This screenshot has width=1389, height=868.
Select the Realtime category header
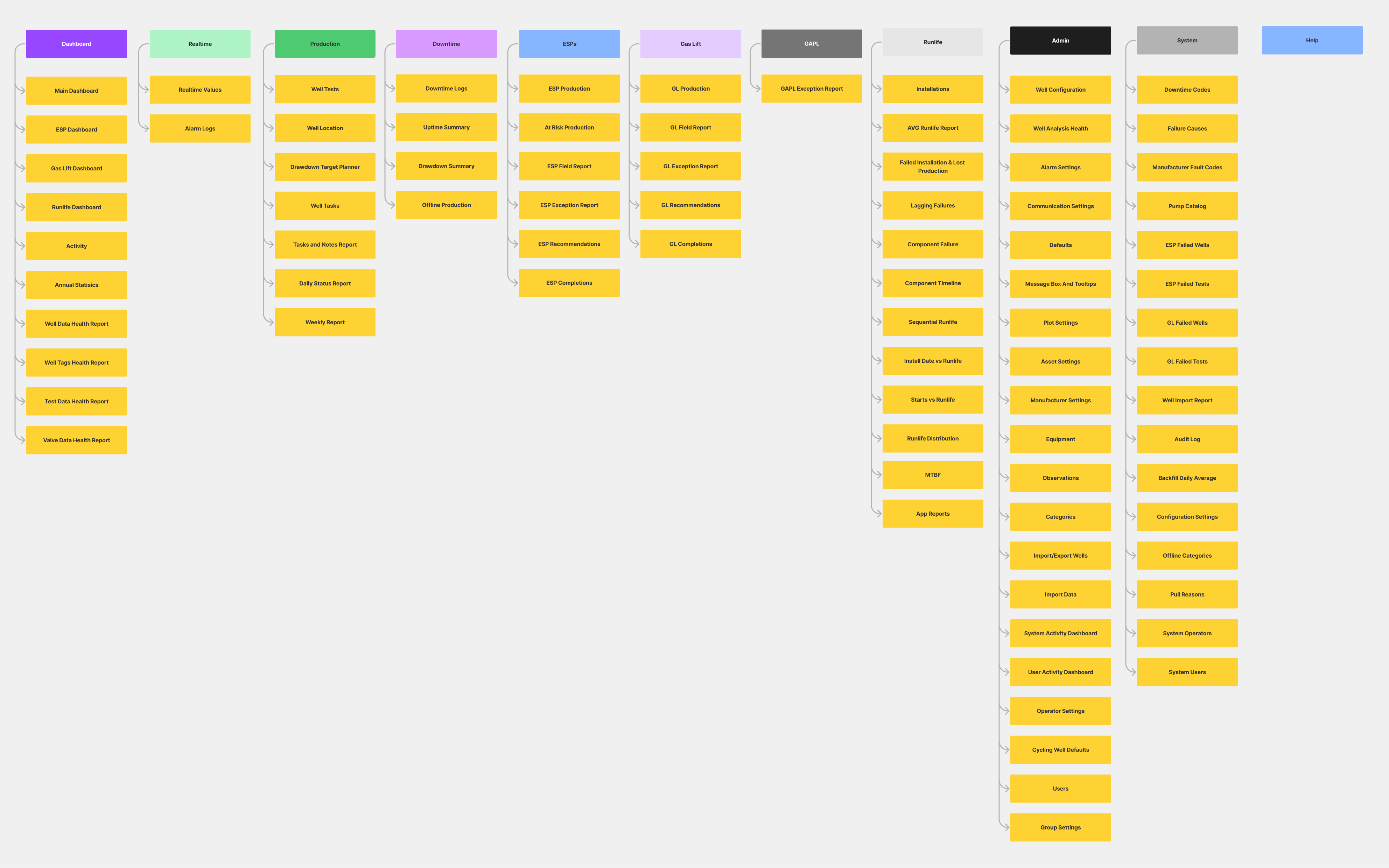[200, 44]
